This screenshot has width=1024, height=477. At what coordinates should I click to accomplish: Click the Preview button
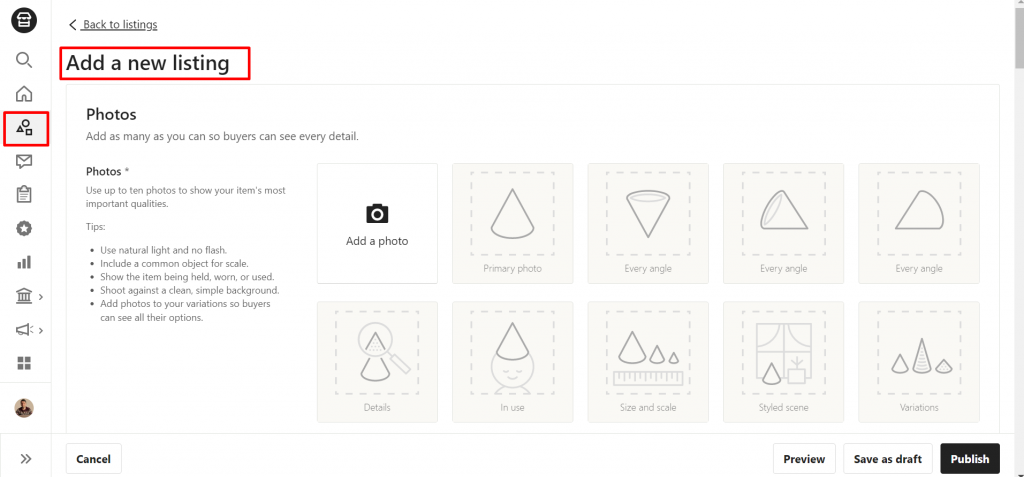click(804, 459)
